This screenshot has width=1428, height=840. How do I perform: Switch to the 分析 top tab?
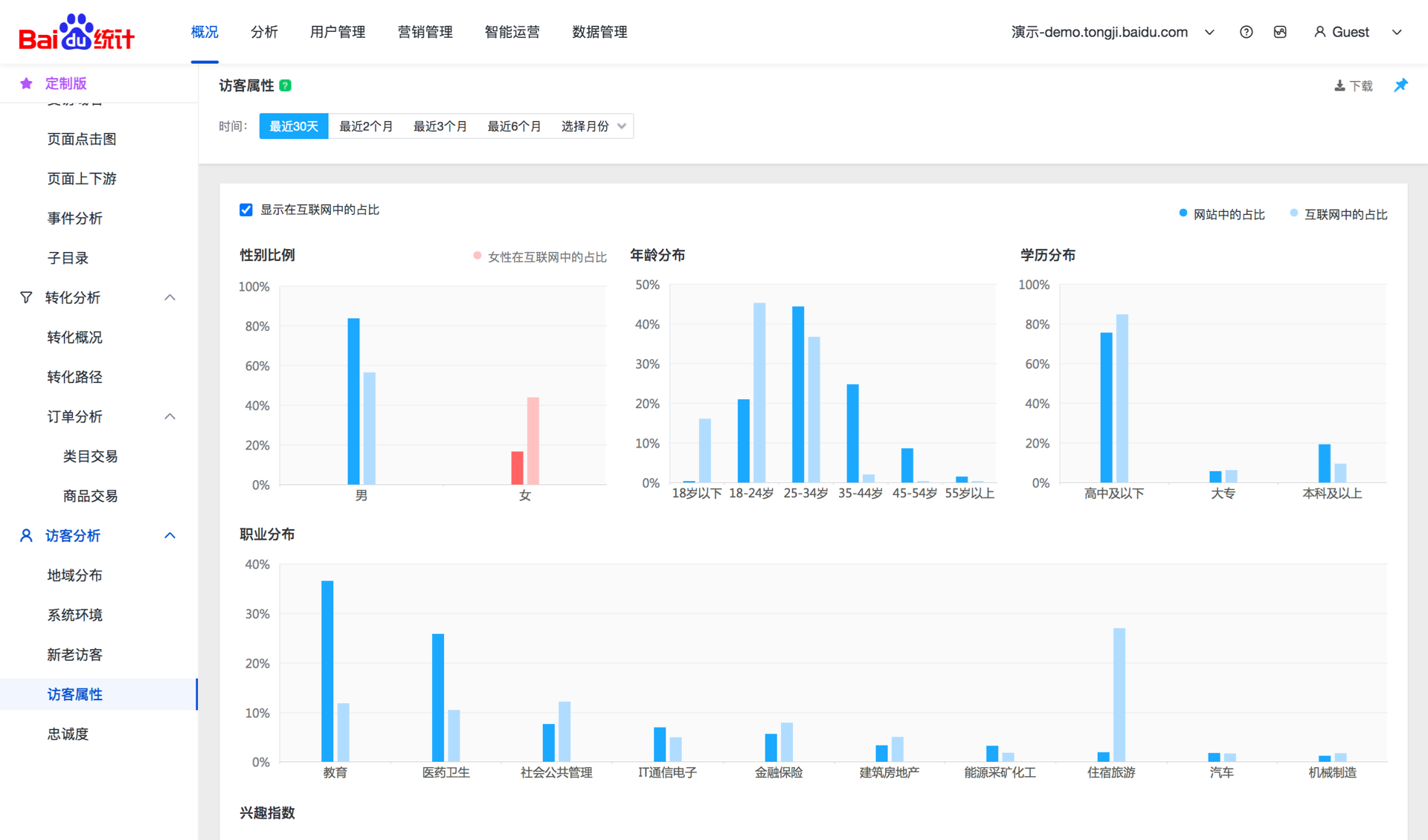pos(264,32)
